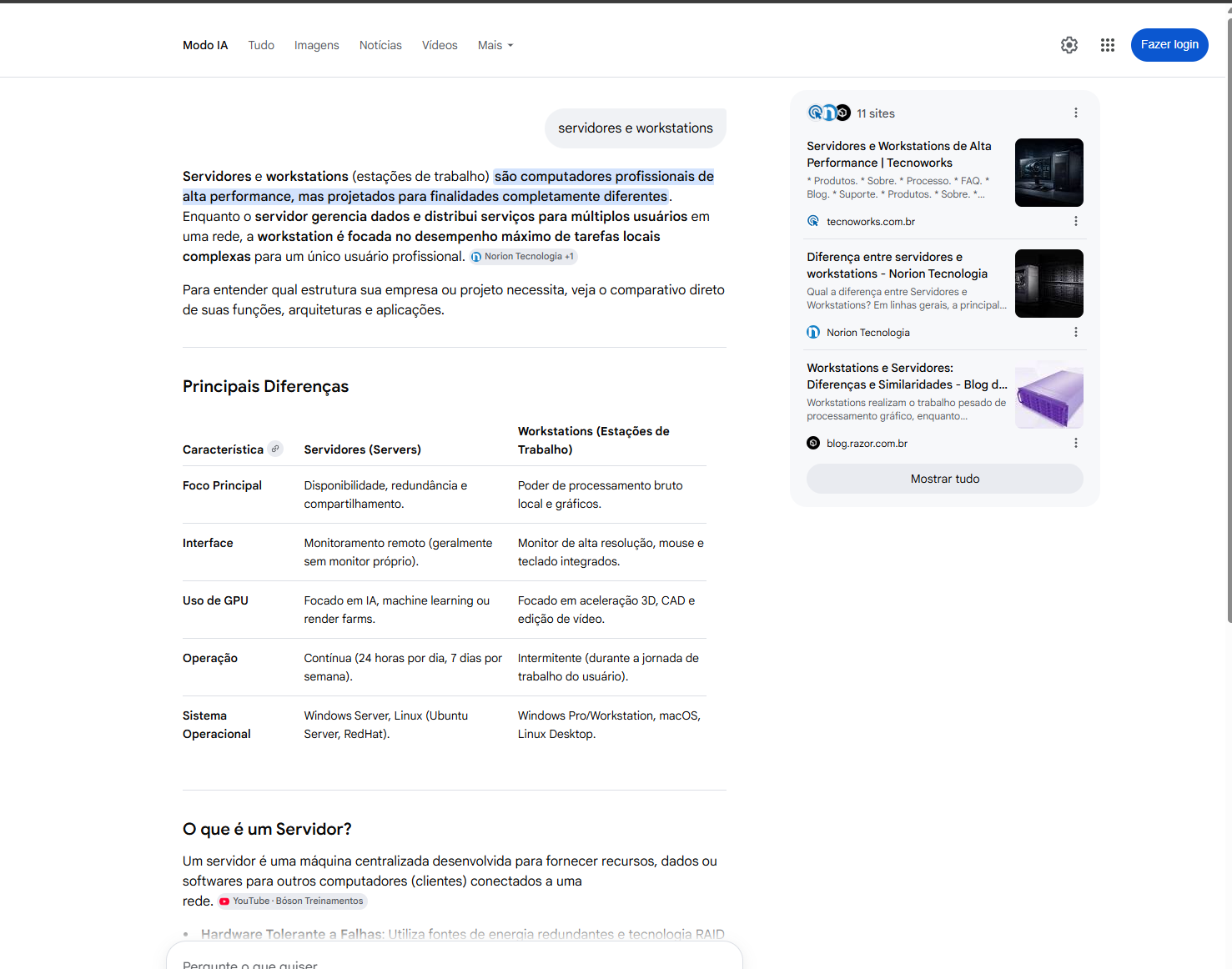
Task: Click the 'Workstations (Estações de Trabalho)' column header
Action: coord(594,440)
